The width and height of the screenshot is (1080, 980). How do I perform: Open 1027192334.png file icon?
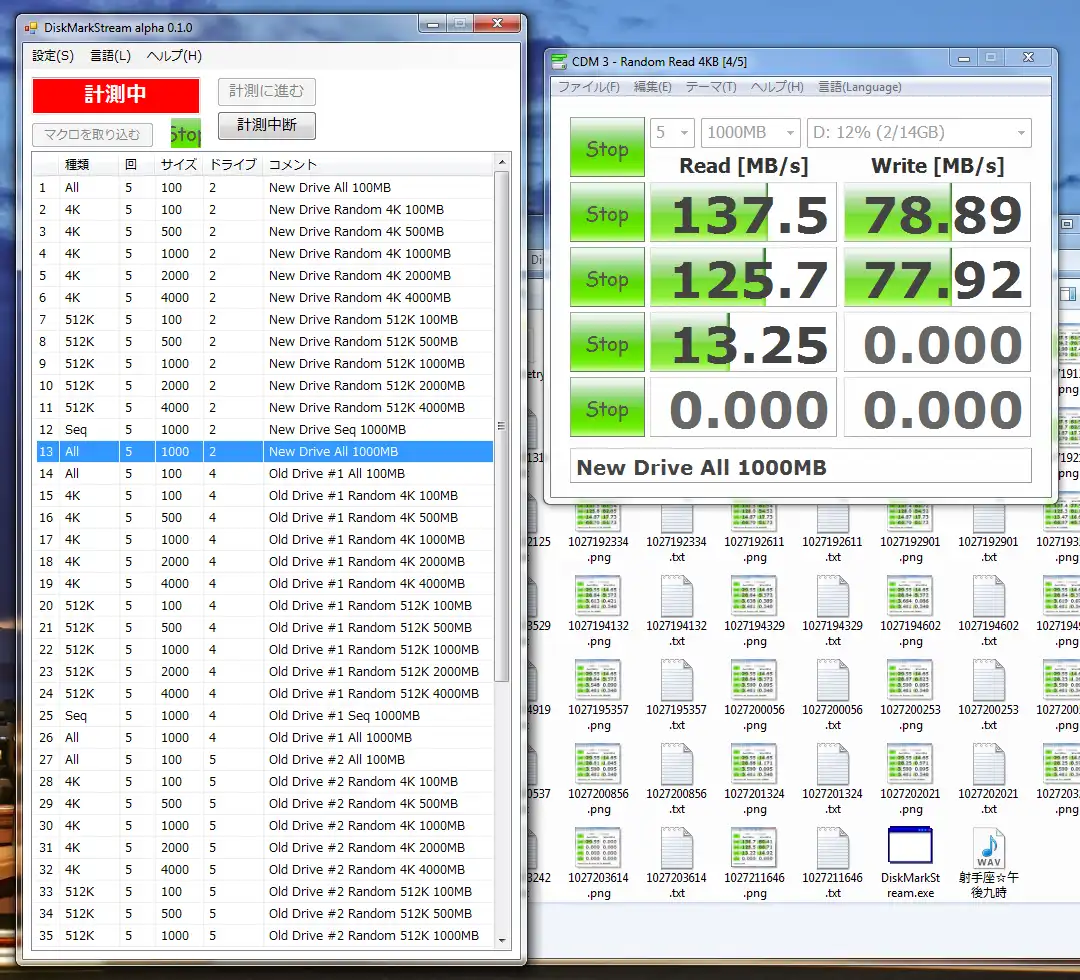[598, 518]
